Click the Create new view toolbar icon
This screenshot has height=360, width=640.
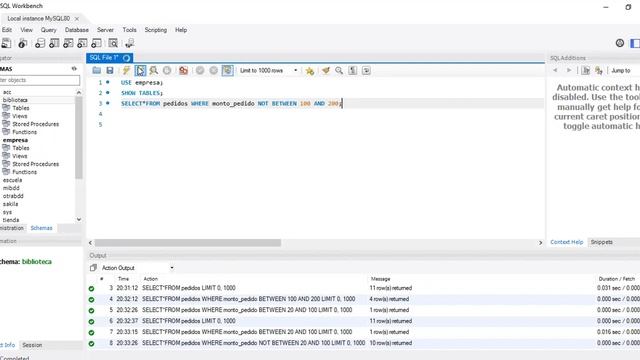(x=68, y=43)
